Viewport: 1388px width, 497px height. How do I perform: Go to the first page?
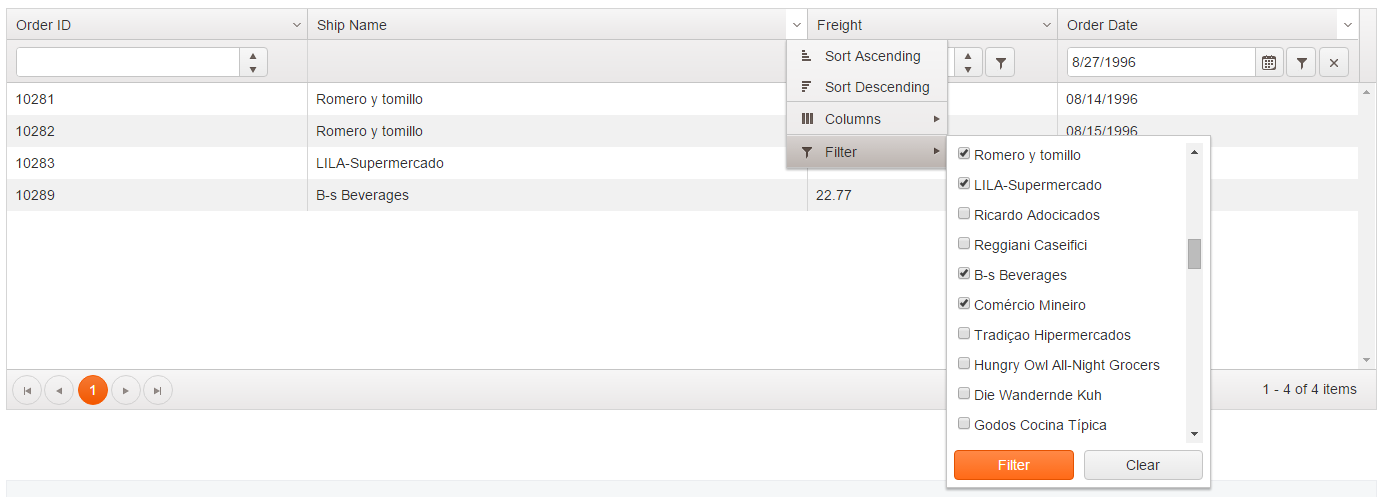pyautogui.click(x=27, y=390)
